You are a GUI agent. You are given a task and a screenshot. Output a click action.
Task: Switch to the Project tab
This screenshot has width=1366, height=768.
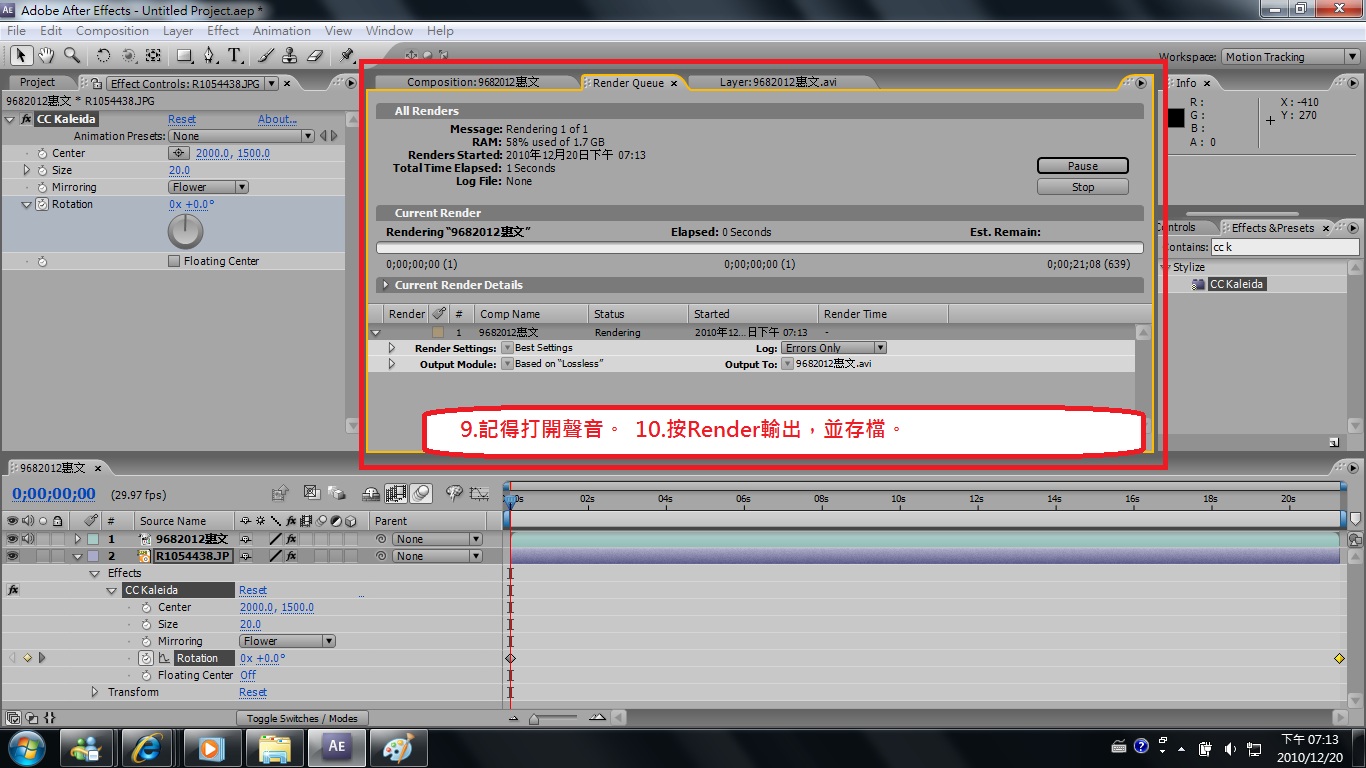click(x=38, y=83)
